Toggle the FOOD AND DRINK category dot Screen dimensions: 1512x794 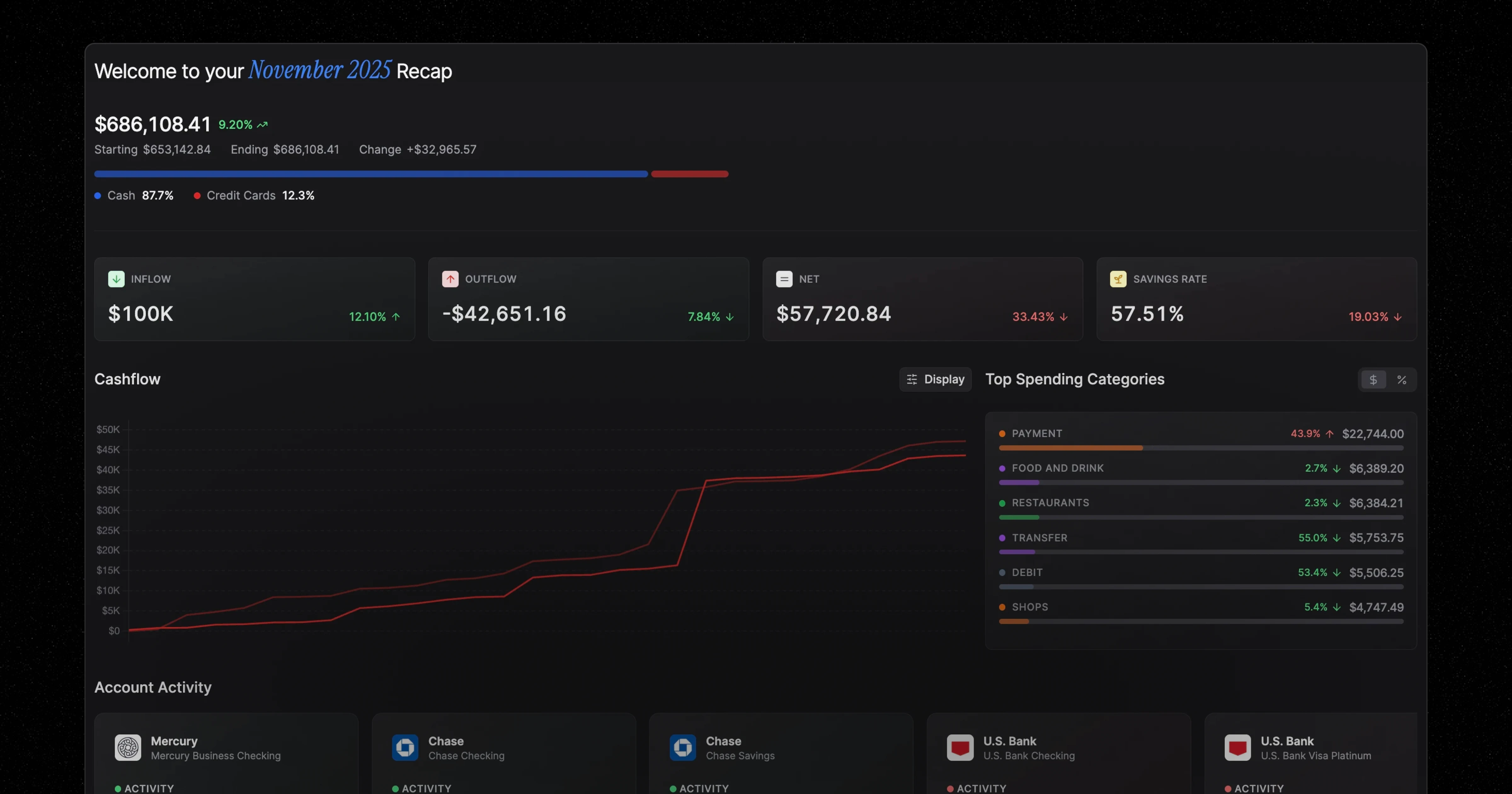point(1001,468)
